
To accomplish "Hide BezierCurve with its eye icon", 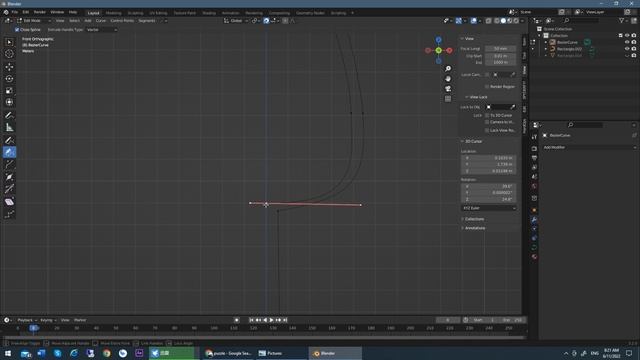I will (x=627, y=42).
